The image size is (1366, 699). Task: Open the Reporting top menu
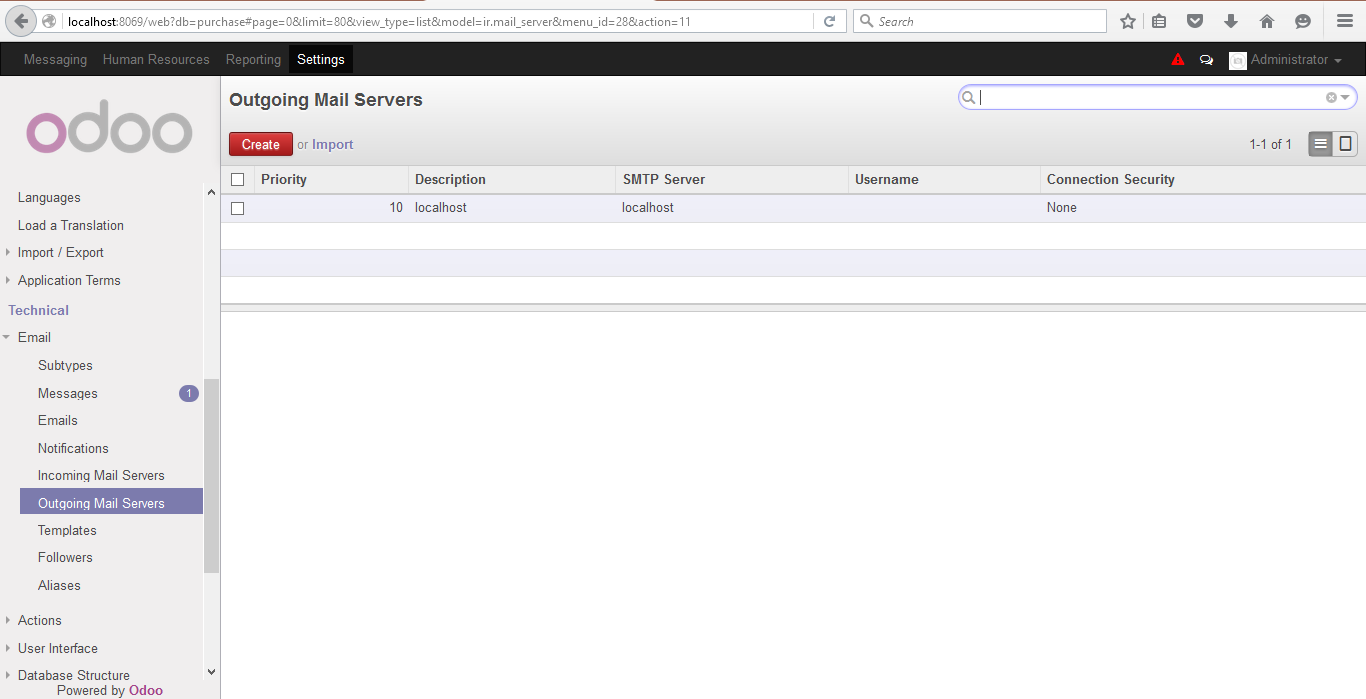click(x=253, y=60)
